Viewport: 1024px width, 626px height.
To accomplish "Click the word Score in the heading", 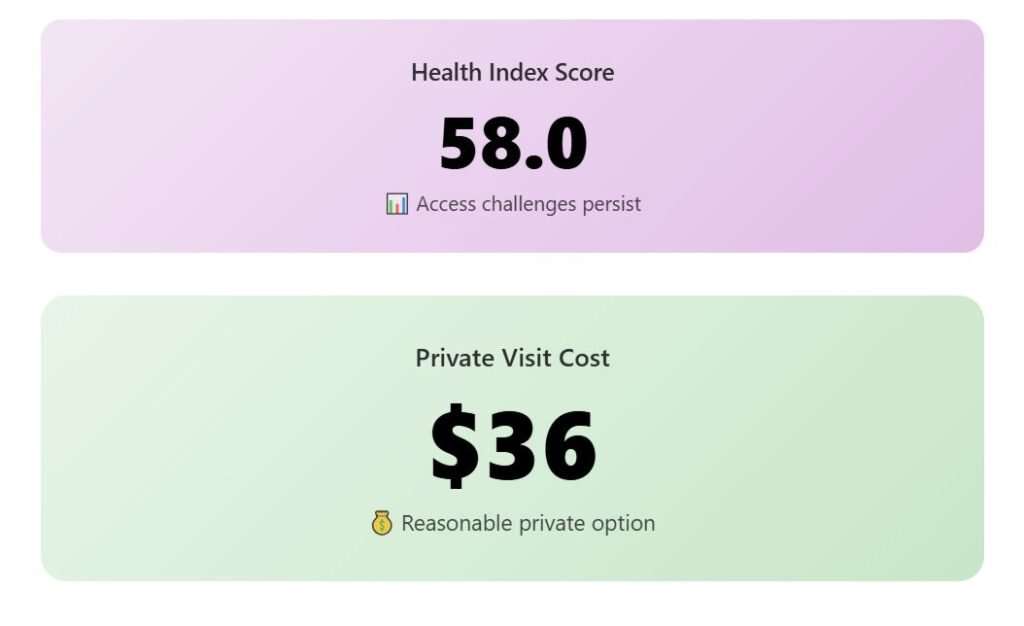I will tap(584, 73).
